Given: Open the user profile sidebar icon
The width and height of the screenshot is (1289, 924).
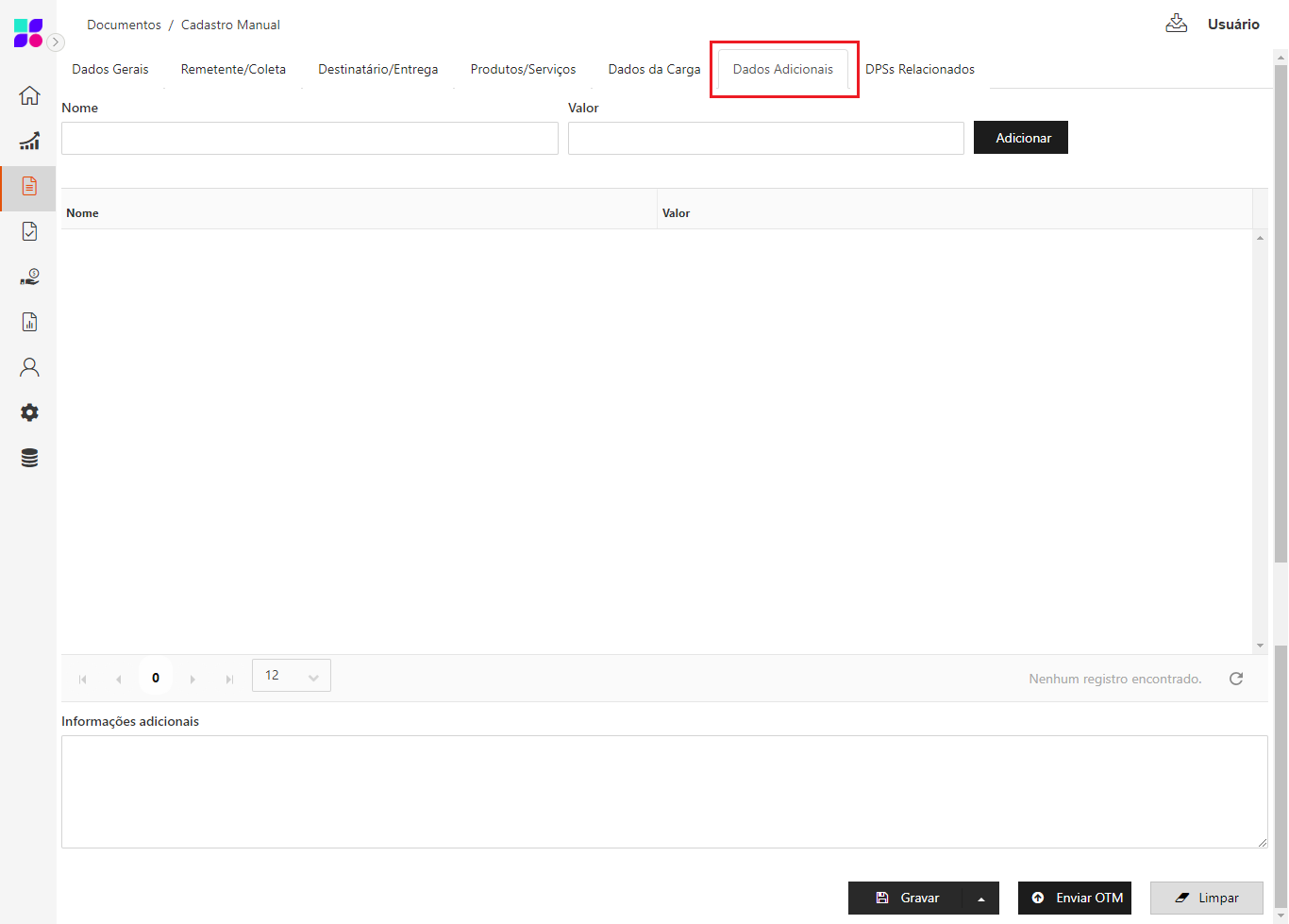Looking at the screenshot, I should [29, 367].
